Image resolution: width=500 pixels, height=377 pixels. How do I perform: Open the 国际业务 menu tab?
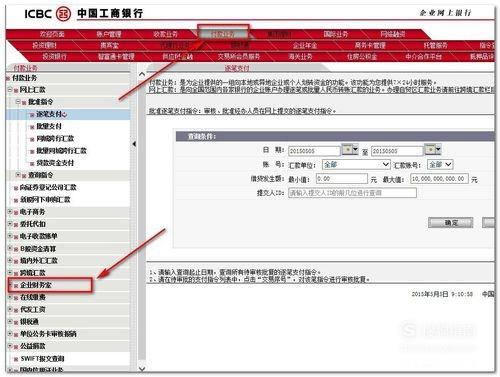[x=336, y=34]
